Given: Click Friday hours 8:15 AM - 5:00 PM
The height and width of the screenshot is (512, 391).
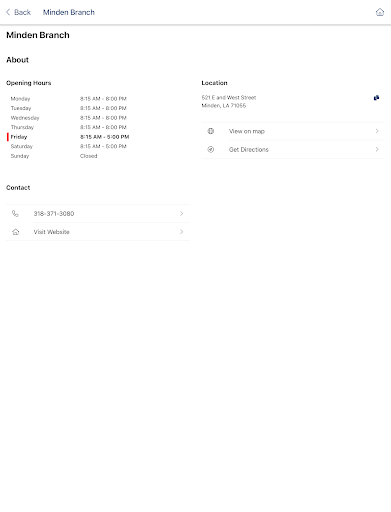Looking at the screenshot, I should [x=104, y=137].
